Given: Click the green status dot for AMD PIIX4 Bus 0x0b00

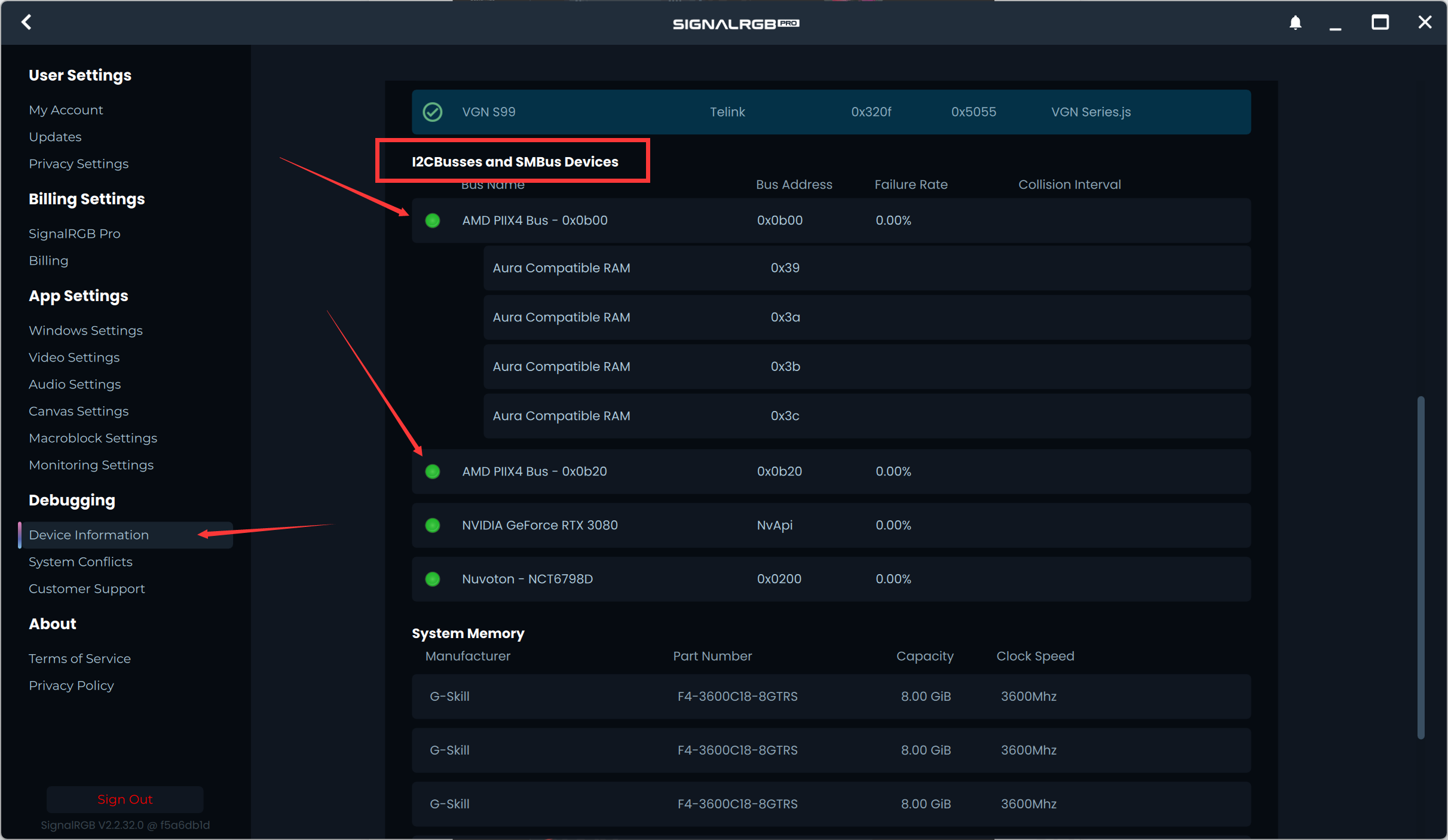Looking at the screenshot, I should pos(433,220).
